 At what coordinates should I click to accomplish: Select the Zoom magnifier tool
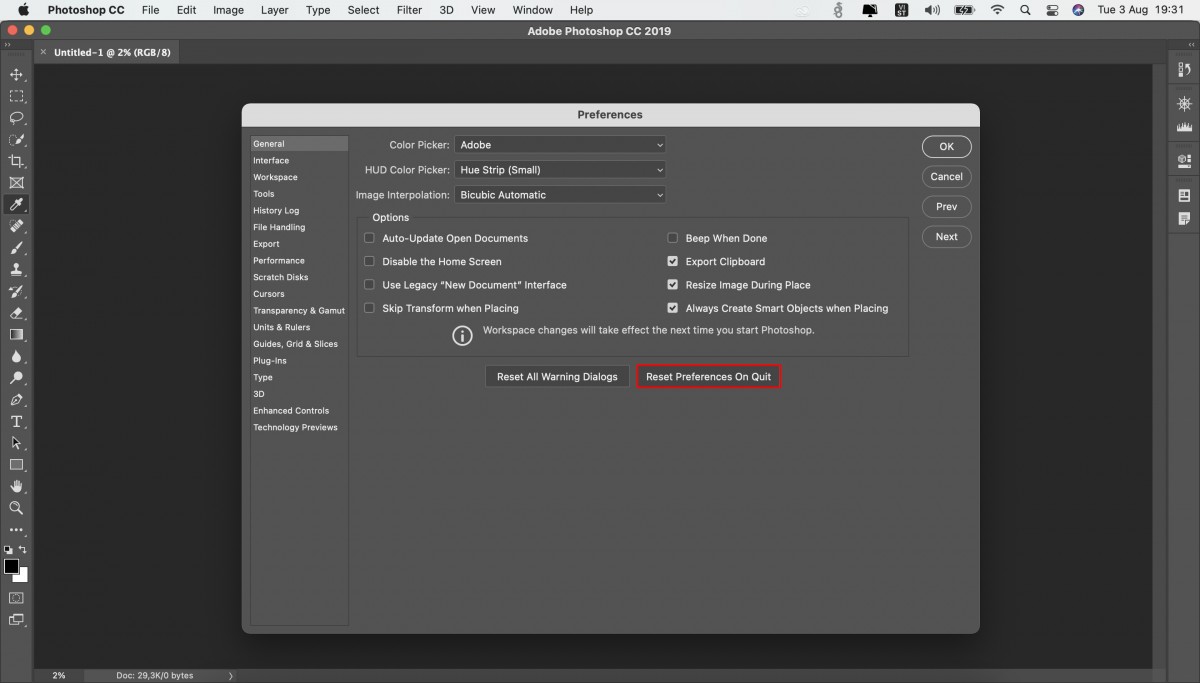16,508
